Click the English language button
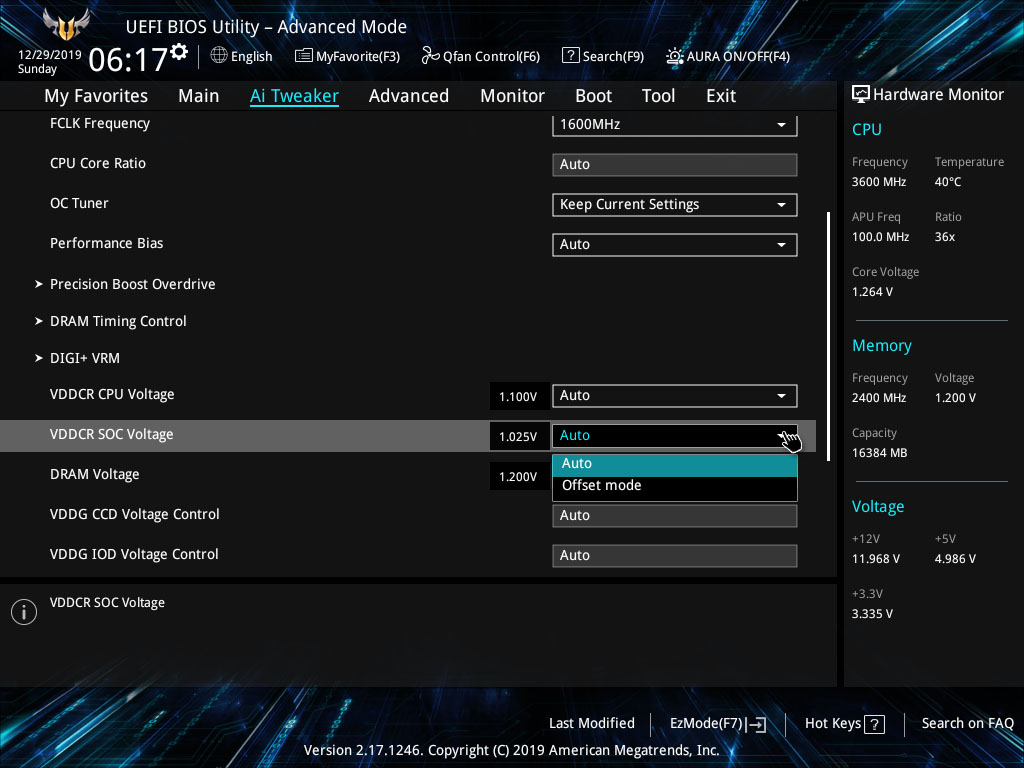1024x768 pixels. 251,57
